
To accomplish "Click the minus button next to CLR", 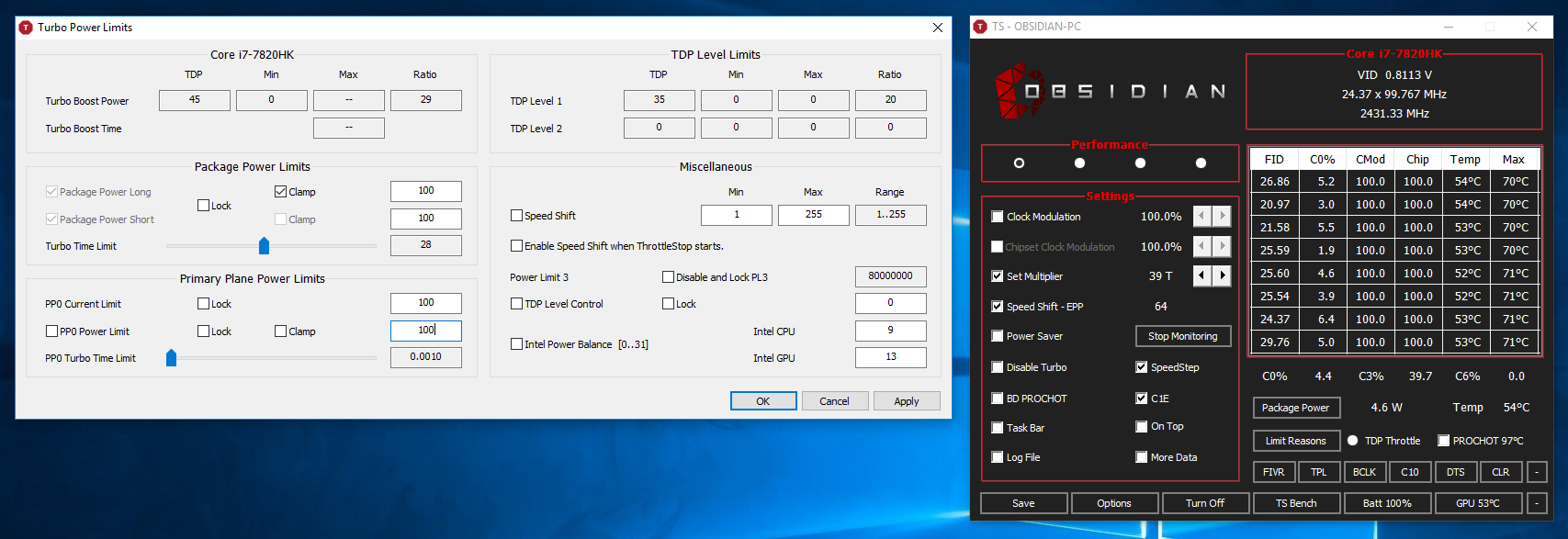I will coord(1537,472).
